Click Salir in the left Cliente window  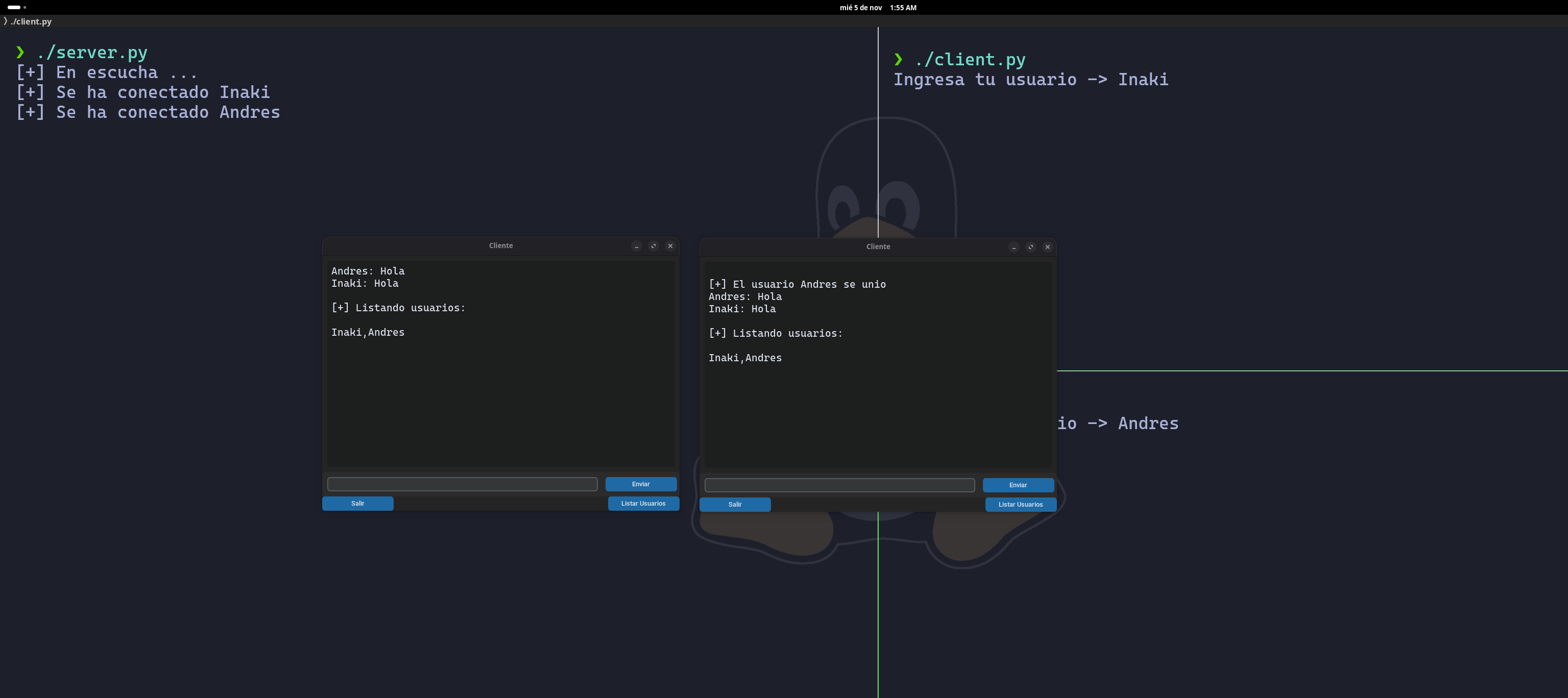coord(357,503)
